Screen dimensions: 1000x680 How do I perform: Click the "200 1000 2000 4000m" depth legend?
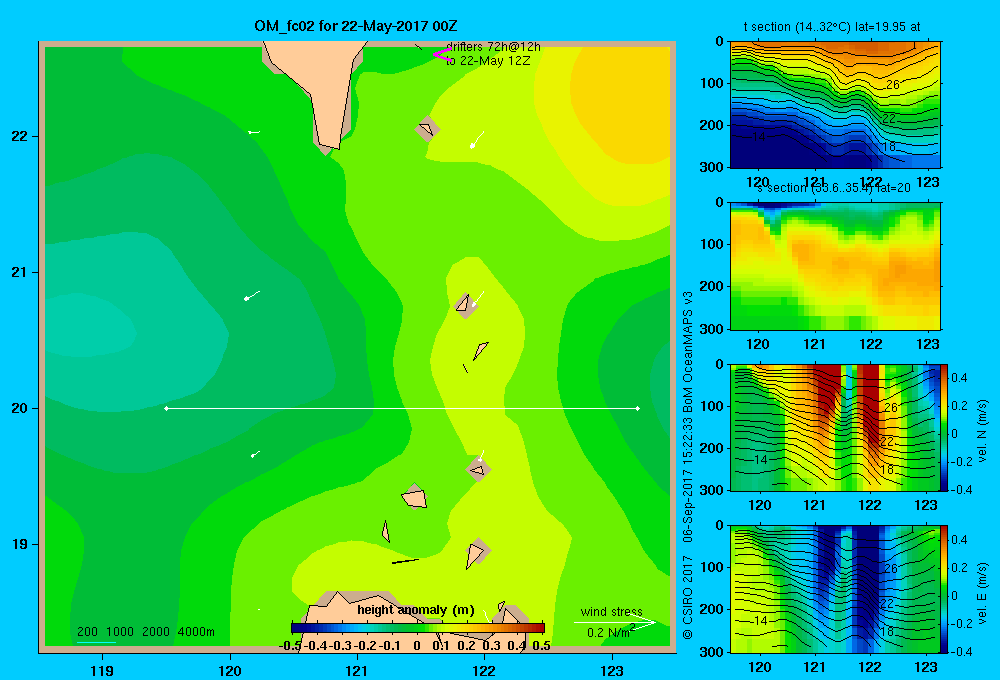tap(146, 632)
